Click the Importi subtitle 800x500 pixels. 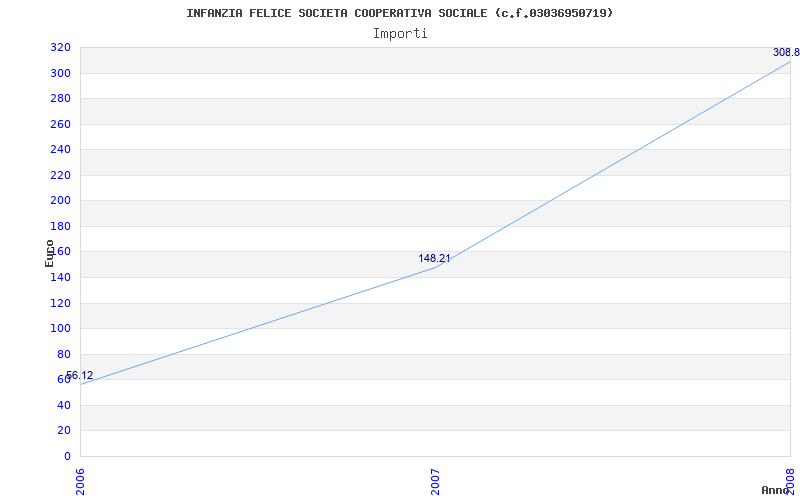tap(400, 34)
